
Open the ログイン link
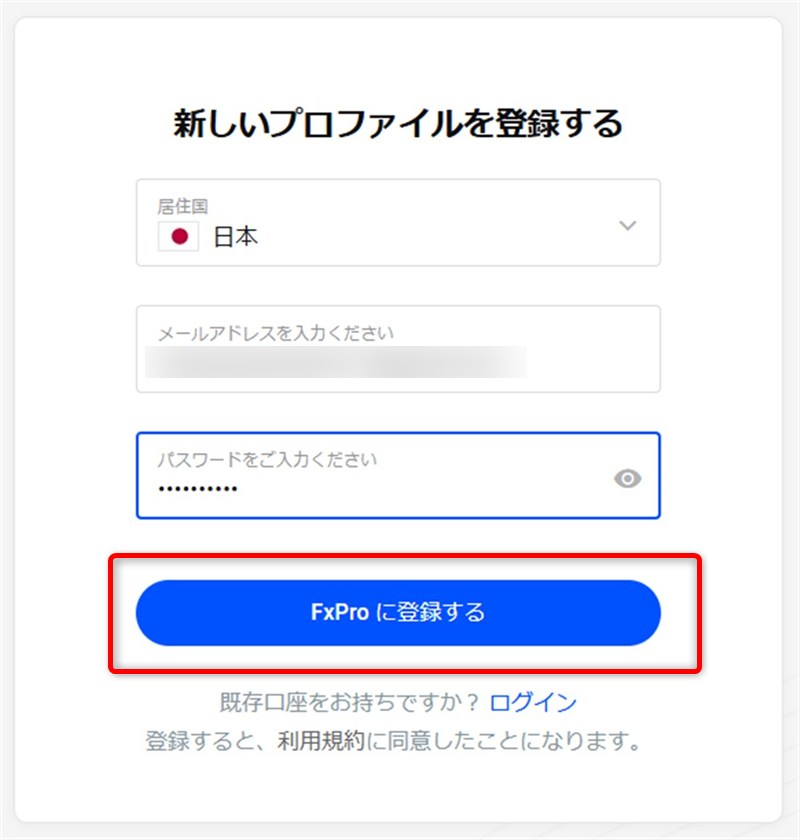tap(533, 703)
